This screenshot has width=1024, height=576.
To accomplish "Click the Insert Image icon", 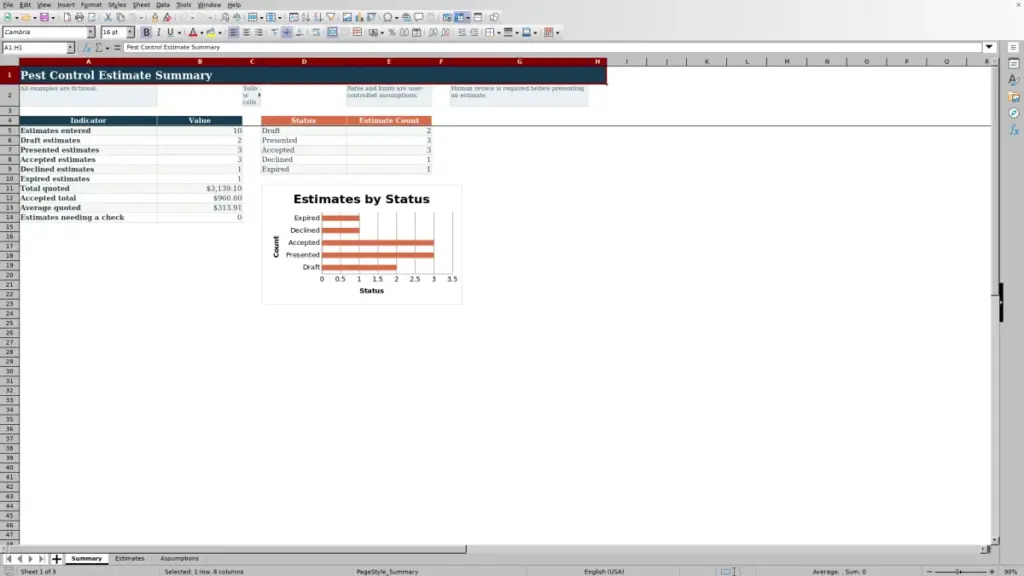I will coord(347,17).
